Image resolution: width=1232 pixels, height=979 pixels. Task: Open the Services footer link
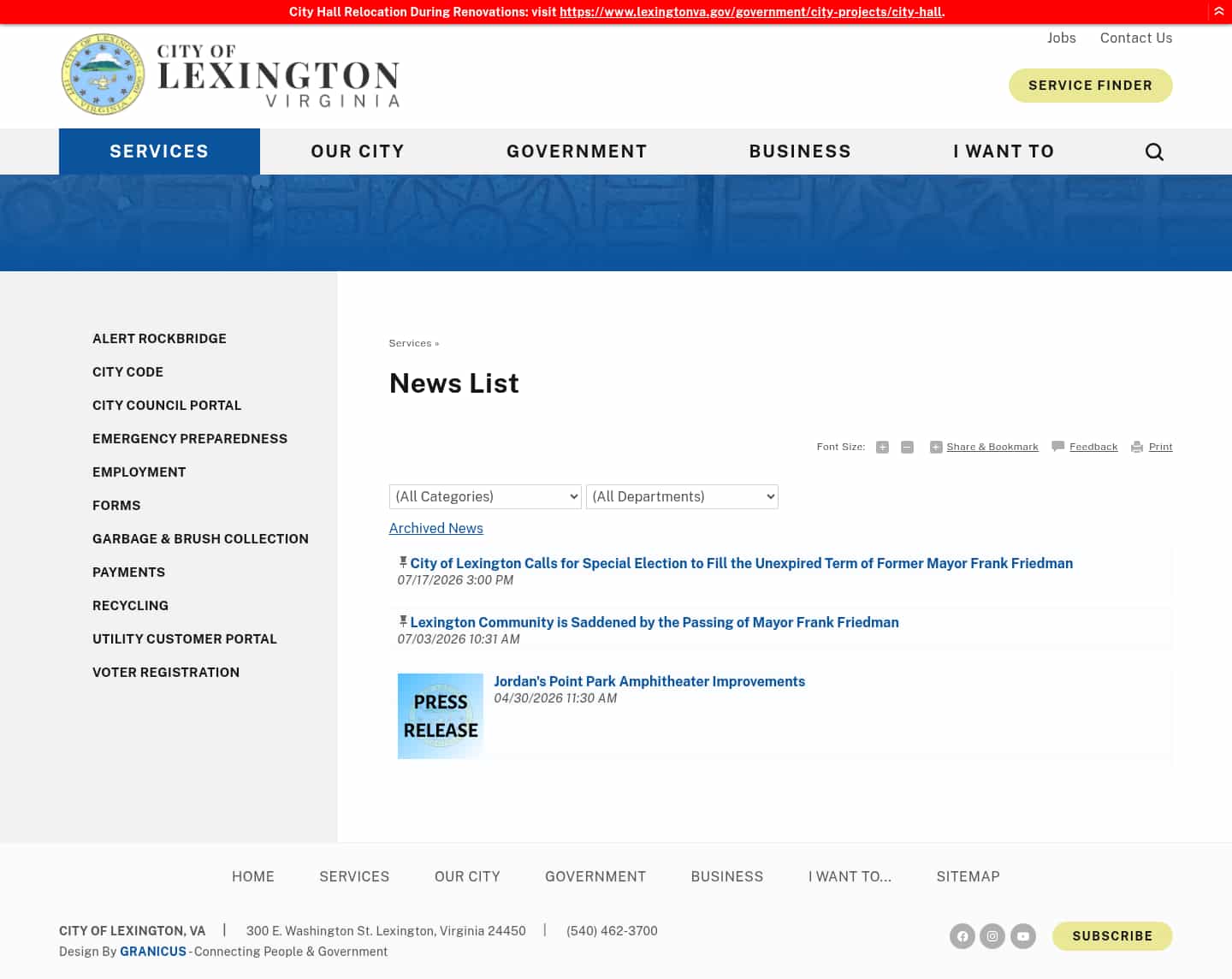click(354, 876)
